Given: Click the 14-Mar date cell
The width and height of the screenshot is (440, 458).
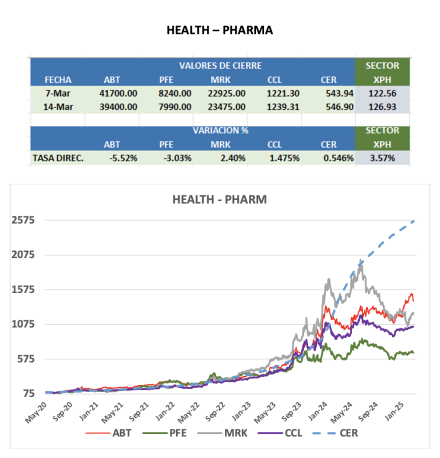Looking at the screenshot, I should tap(58, 107).
